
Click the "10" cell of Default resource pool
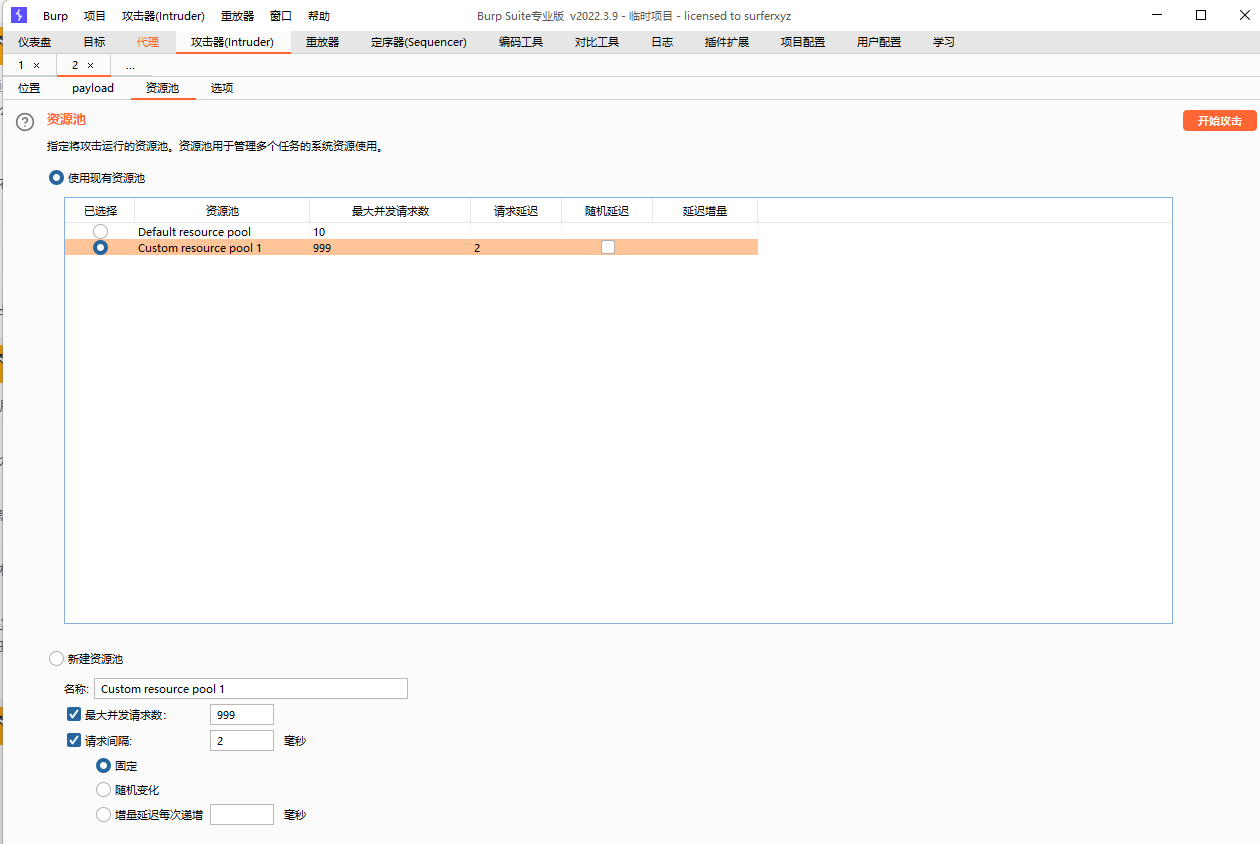coord(390,232)
